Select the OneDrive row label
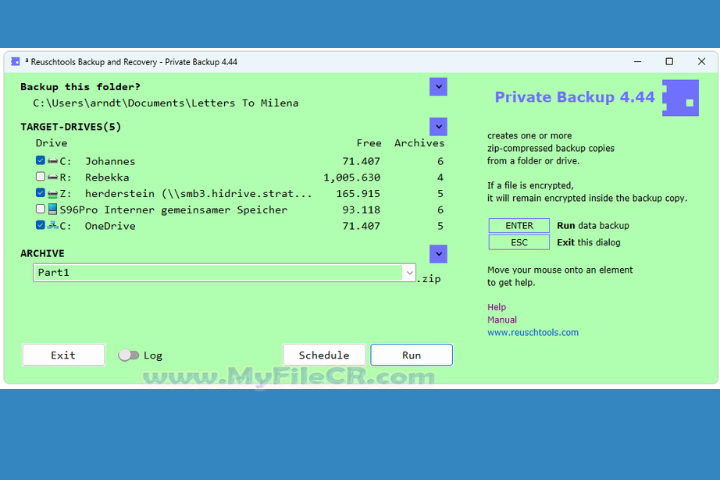720x480 pixels. (x=110, y=226)
